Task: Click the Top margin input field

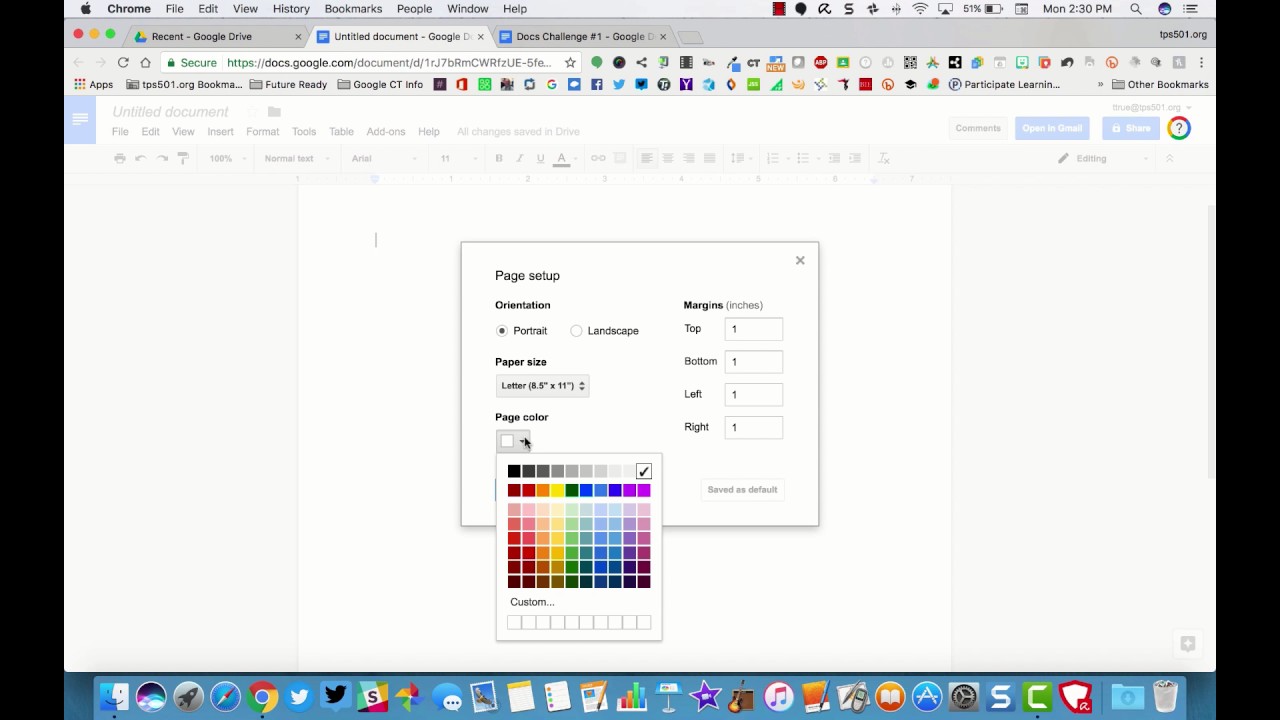Action: 754,329
